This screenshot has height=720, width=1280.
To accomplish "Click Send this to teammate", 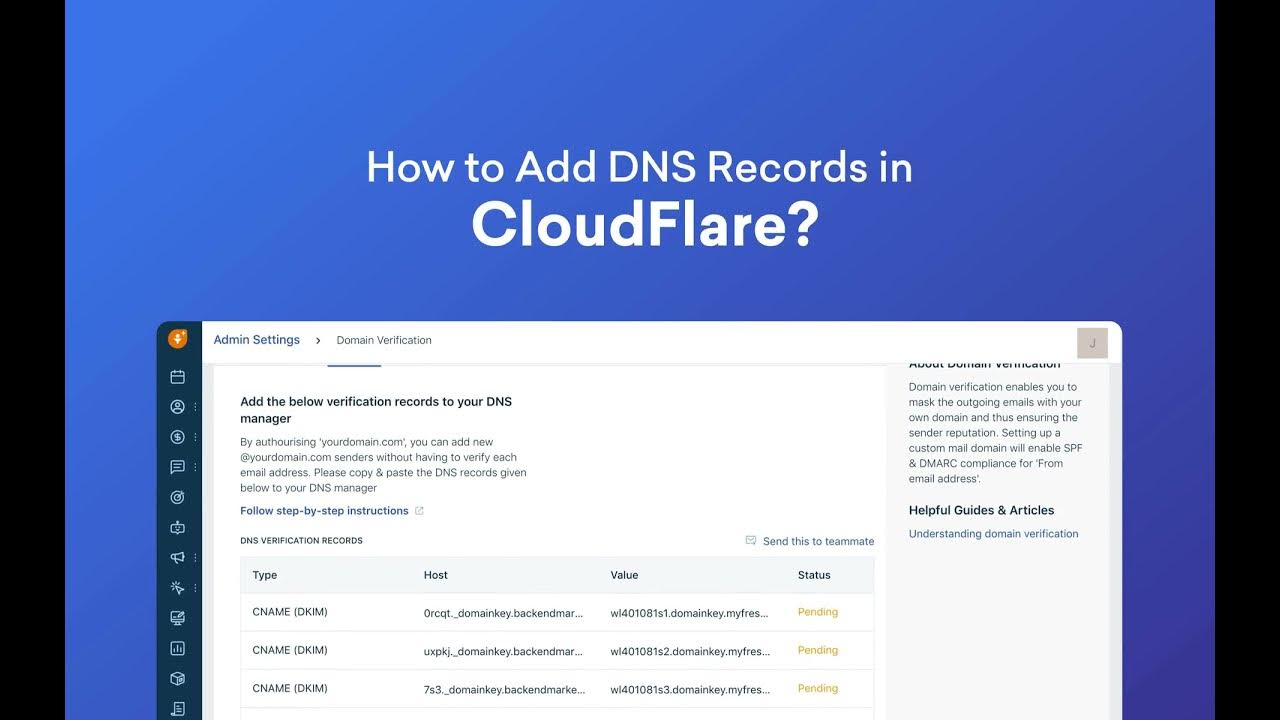I will tap(818, 541).
